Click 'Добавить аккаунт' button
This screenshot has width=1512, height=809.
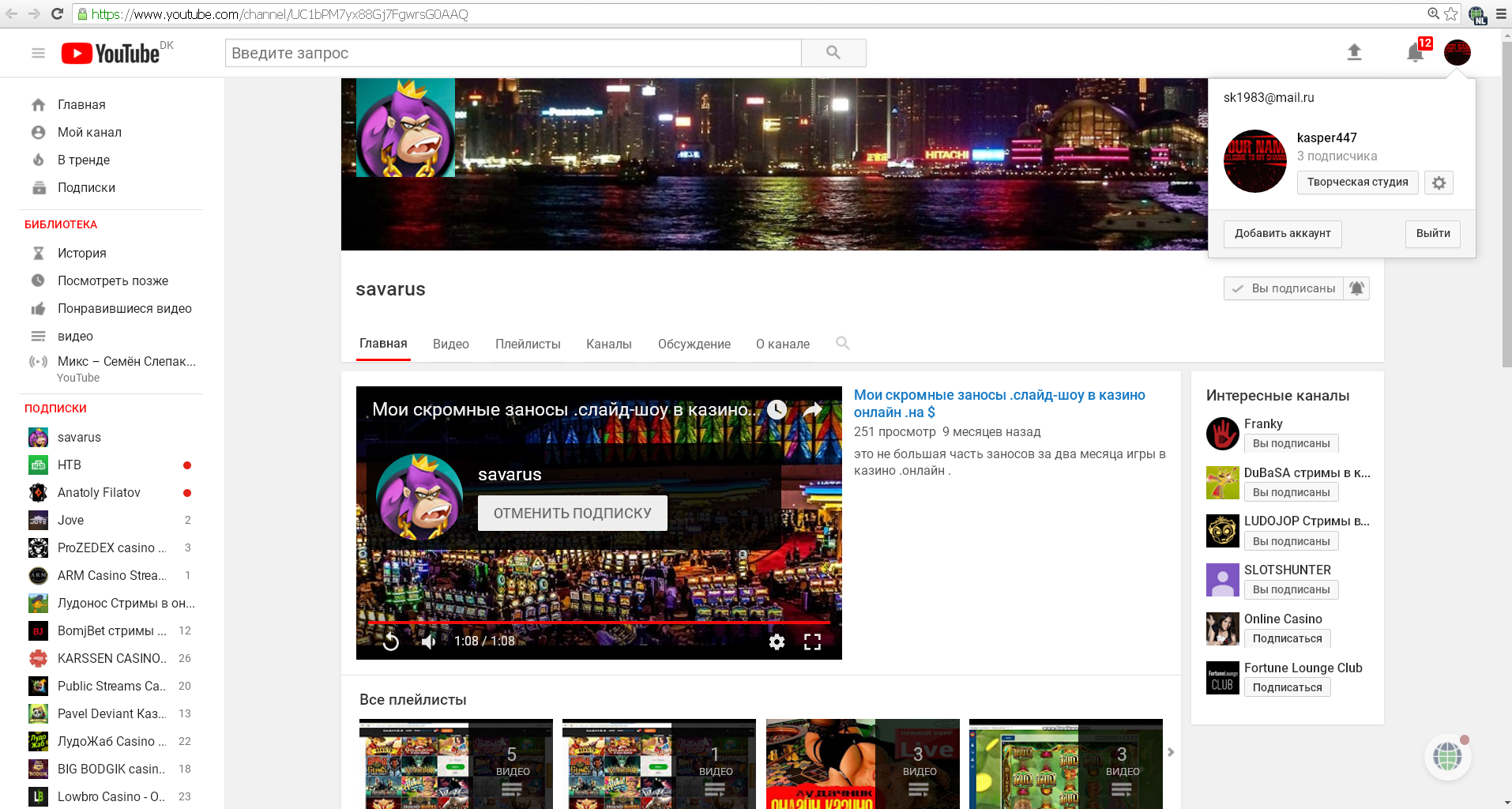(x=1283, y=234)
